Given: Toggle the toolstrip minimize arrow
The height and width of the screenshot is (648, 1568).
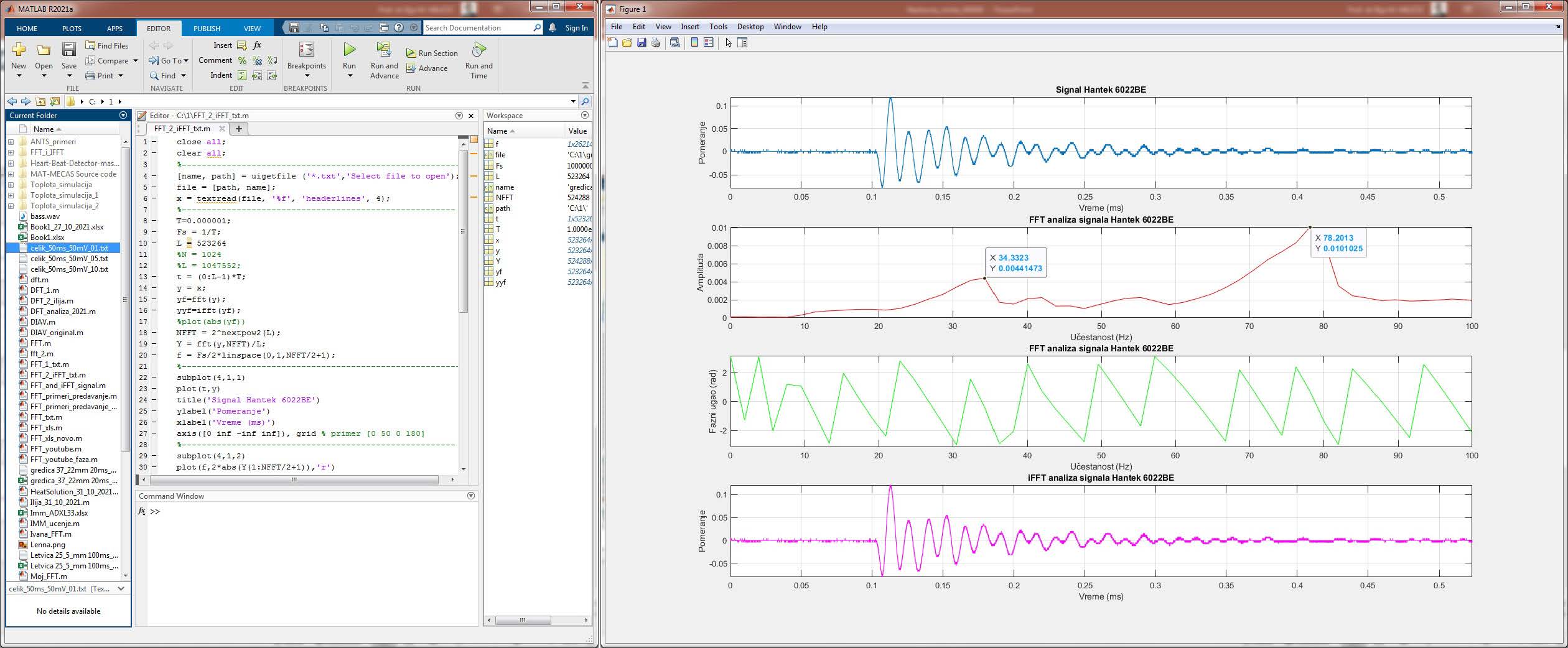Looking at the screenshot, I should point(585,85).
